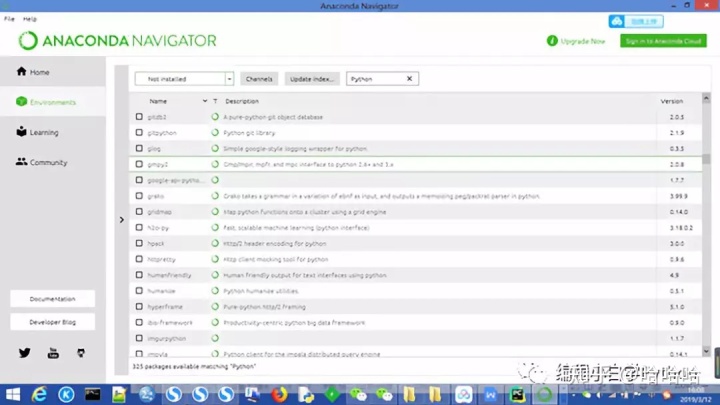Open the Python IDLE taskbar icon
The width and height of the screenshot is (720, 405).
click(306, 394)
